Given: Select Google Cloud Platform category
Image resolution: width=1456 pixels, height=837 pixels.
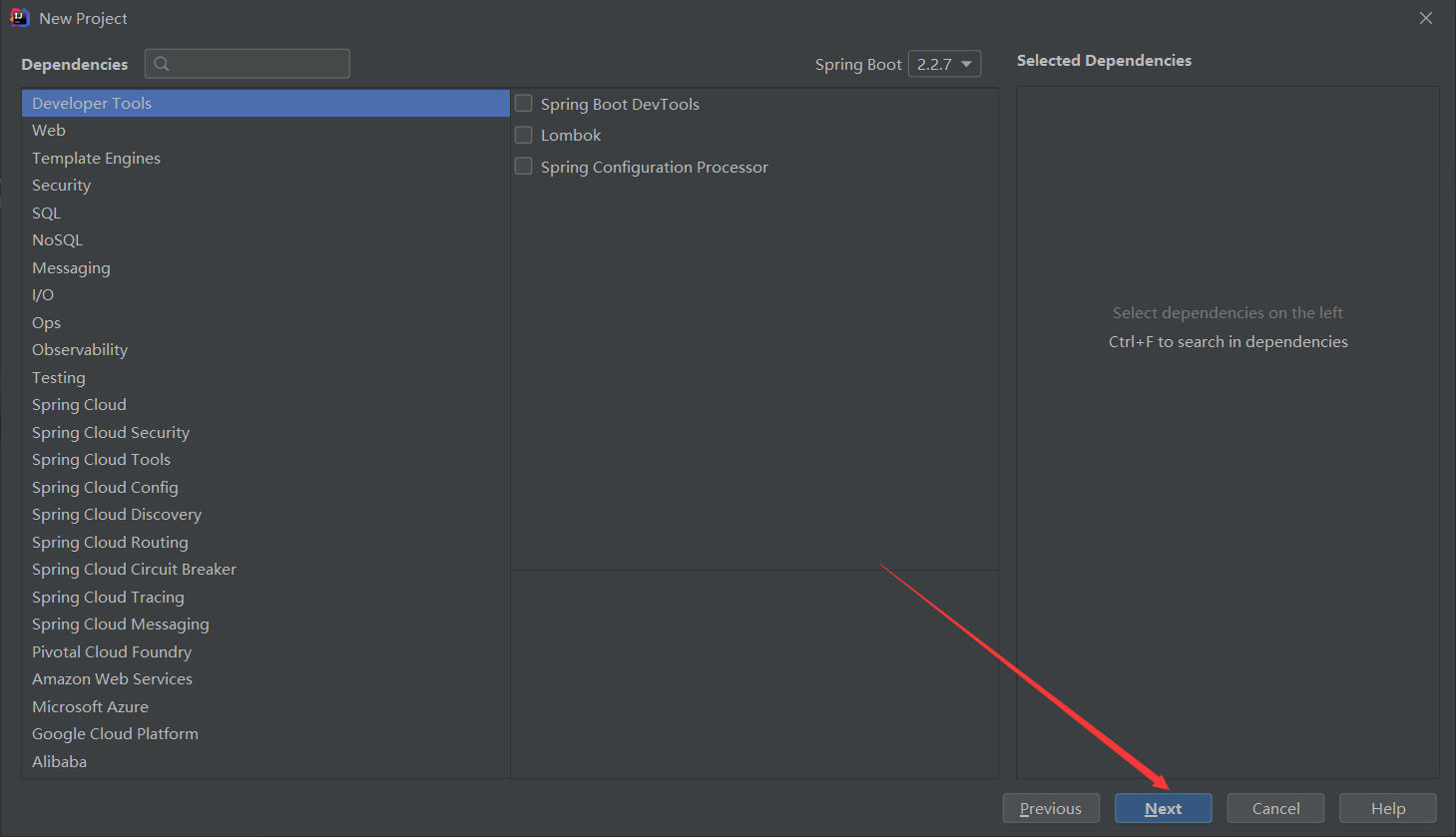Looking at the screenshot, I should pos(265,734).
